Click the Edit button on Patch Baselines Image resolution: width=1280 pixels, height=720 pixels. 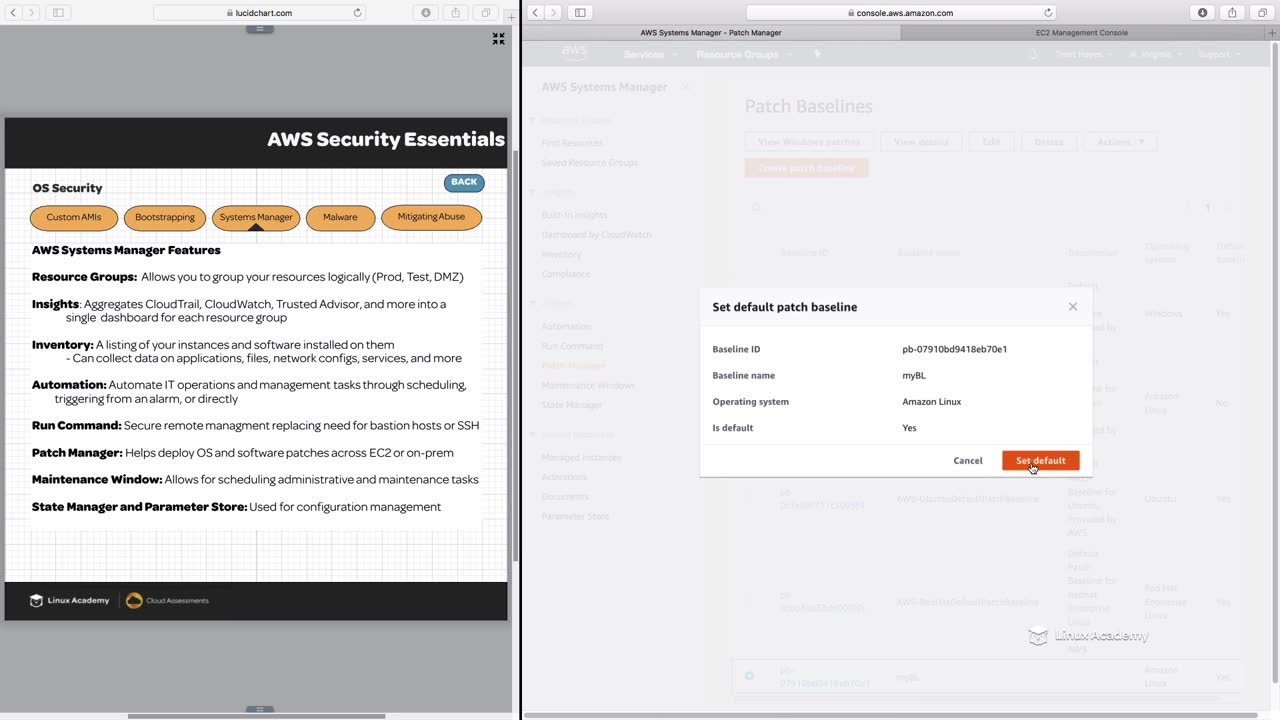click(x=991, y=142)
